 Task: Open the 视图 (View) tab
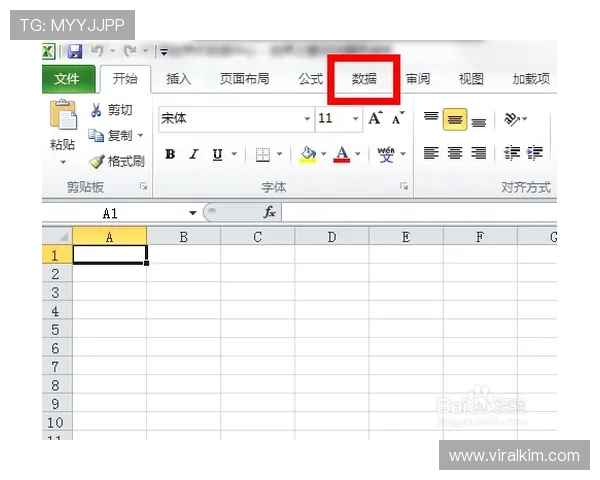[x=471, y=79]
